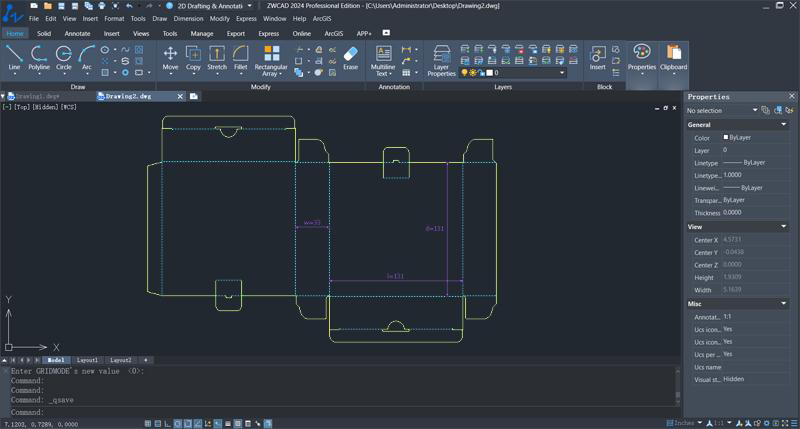Image resolution: width=800 pixels, height=429 pixels.
Task: Switch to the Annotate ribbon tab
Action: (x=77, y=33)
